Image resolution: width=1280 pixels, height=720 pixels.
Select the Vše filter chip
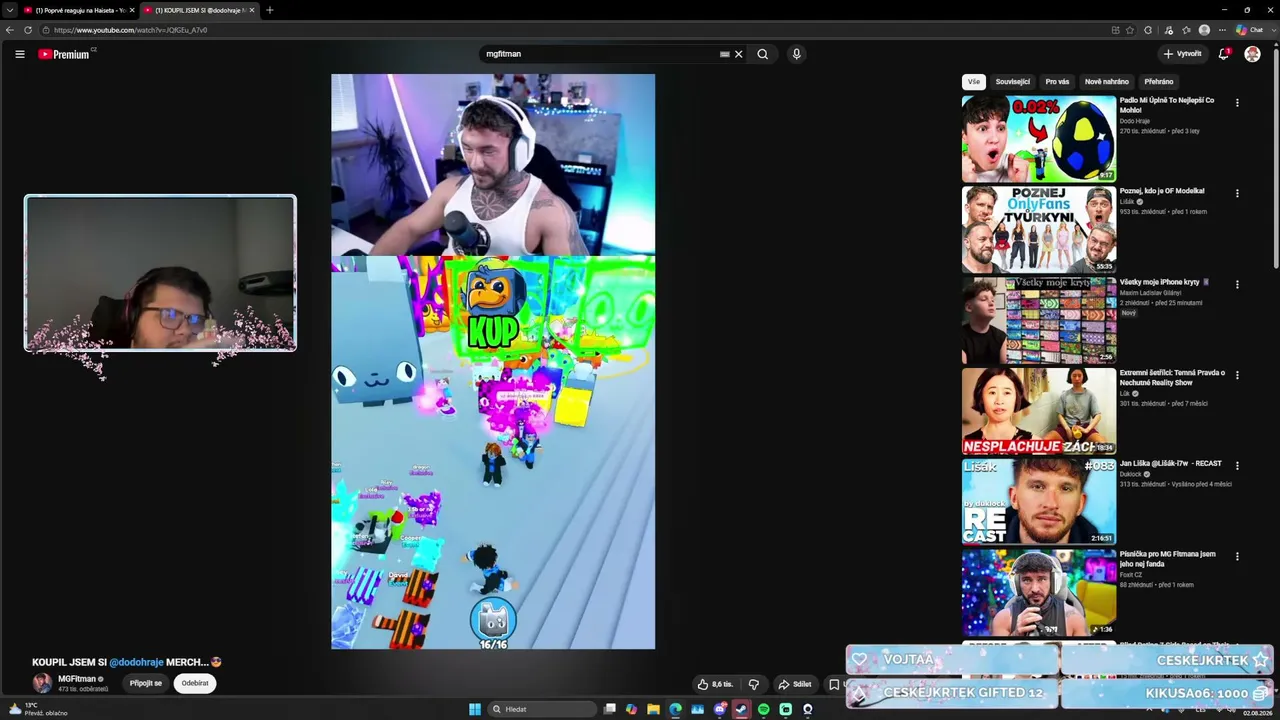[974, 82]
